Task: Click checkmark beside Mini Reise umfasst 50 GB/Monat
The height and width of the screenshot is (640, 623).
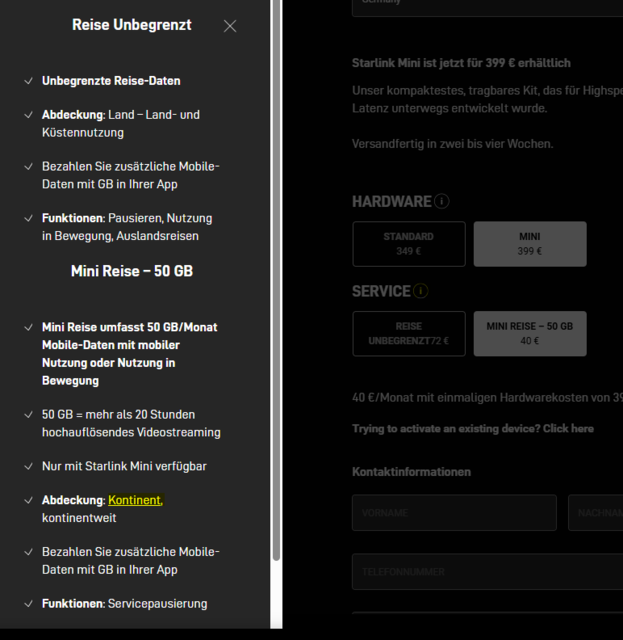Action: pyautogui.click(x=29, y=328)
